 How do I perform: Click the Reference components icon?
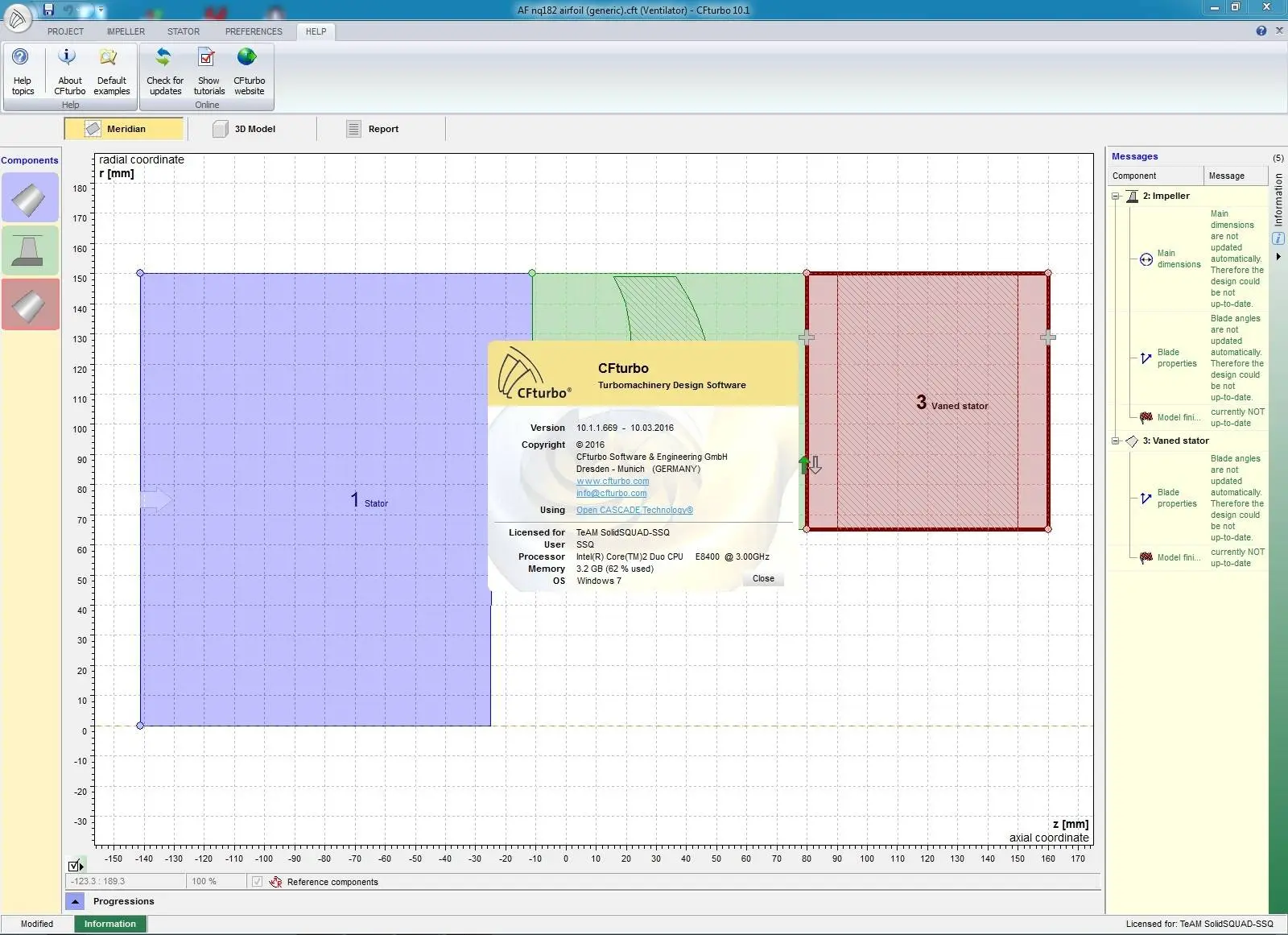pos(275,882)
